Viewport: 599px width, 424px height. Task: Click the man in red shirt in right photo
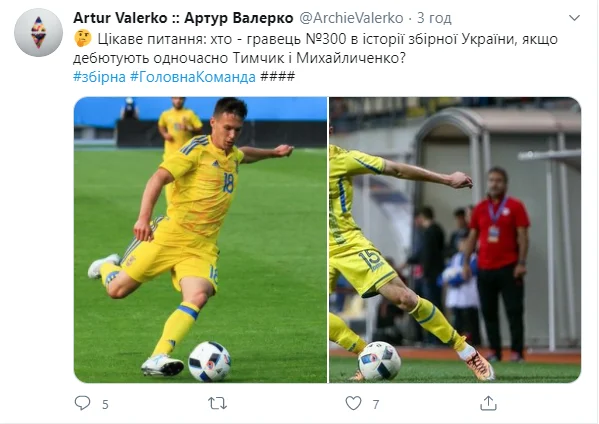497,264
